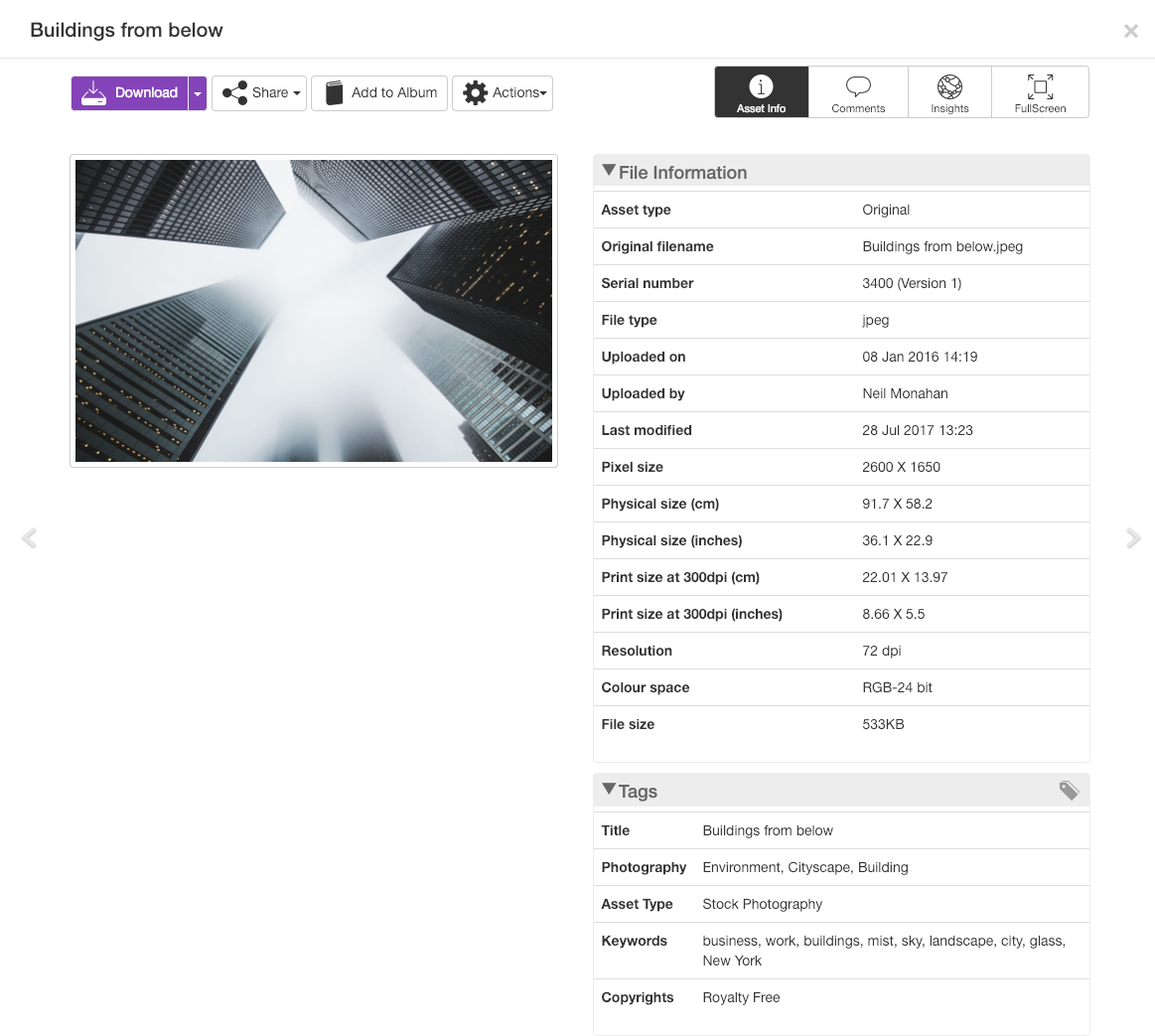
Task: Click the 'Stock Photography' asset type tag
Action: coord(763,904)
